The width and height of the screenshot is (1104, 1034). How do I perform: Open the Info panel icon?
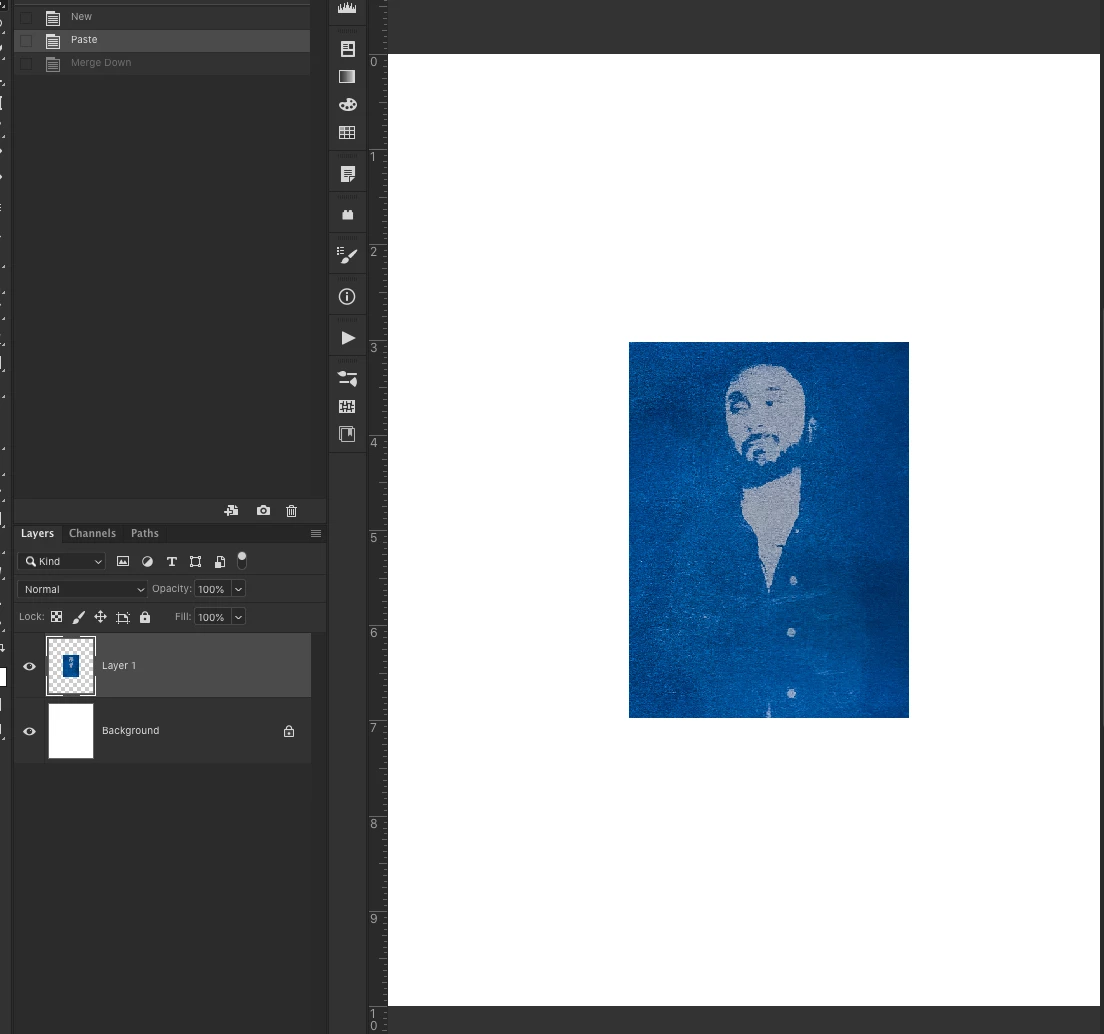[x=347, y=297]
